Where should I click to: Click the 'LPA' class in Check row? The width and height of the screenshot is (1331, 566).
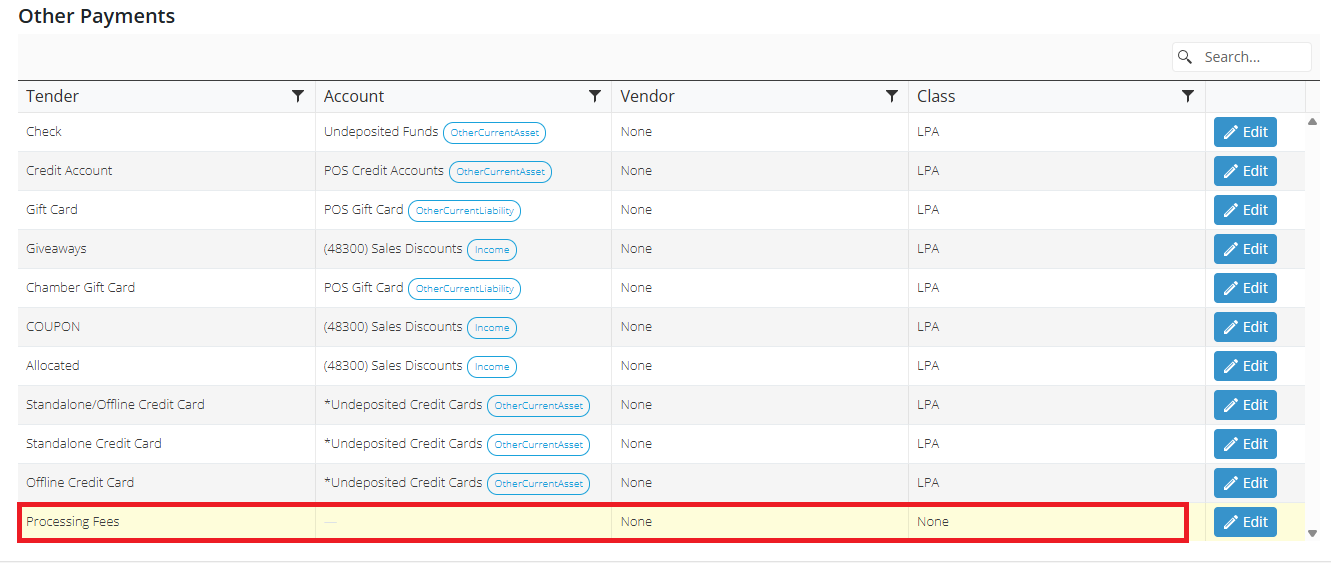928,132
